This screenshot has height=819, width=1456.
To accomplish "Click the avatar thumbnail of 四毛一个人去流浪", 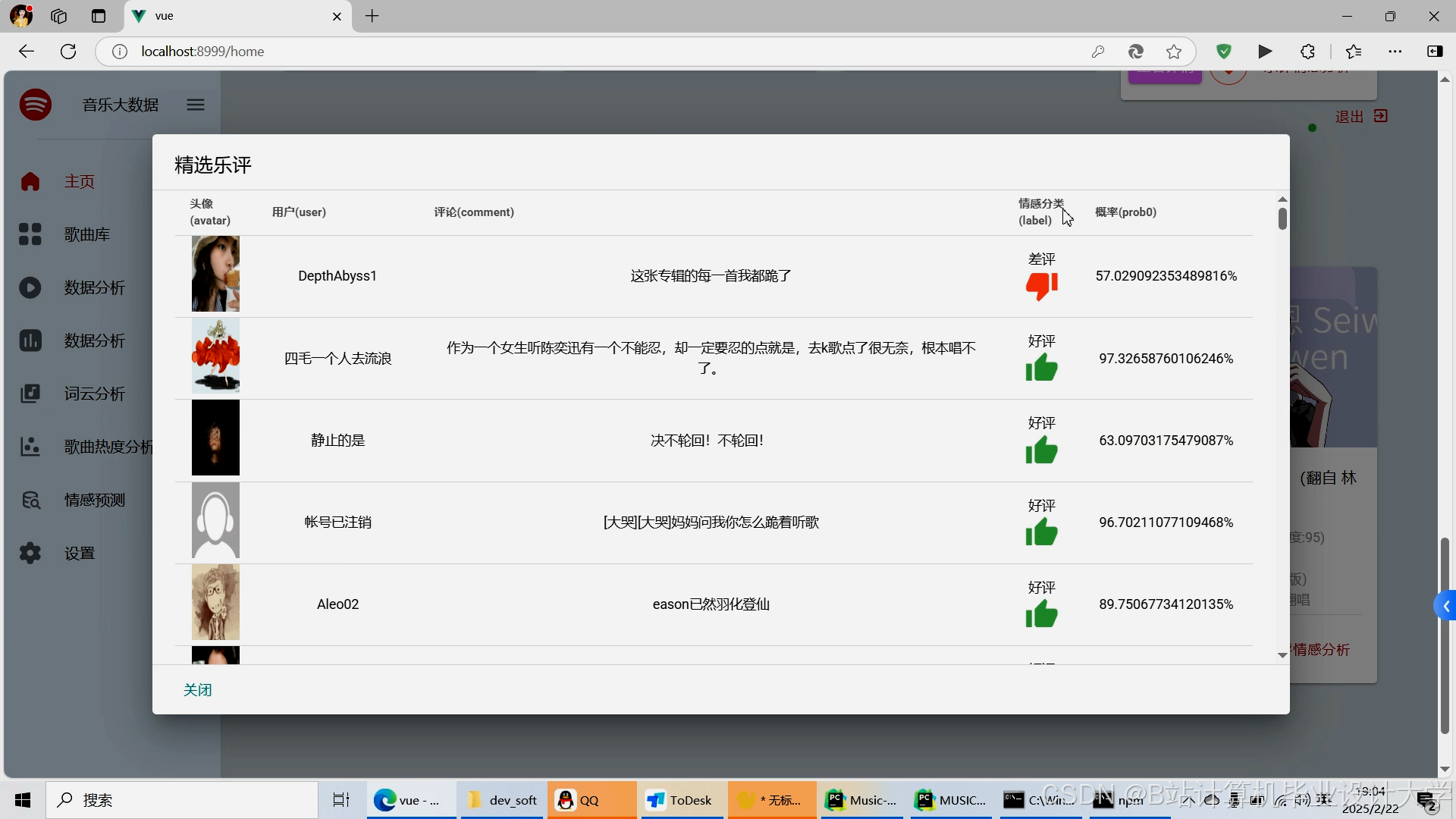I will point(215,356).
